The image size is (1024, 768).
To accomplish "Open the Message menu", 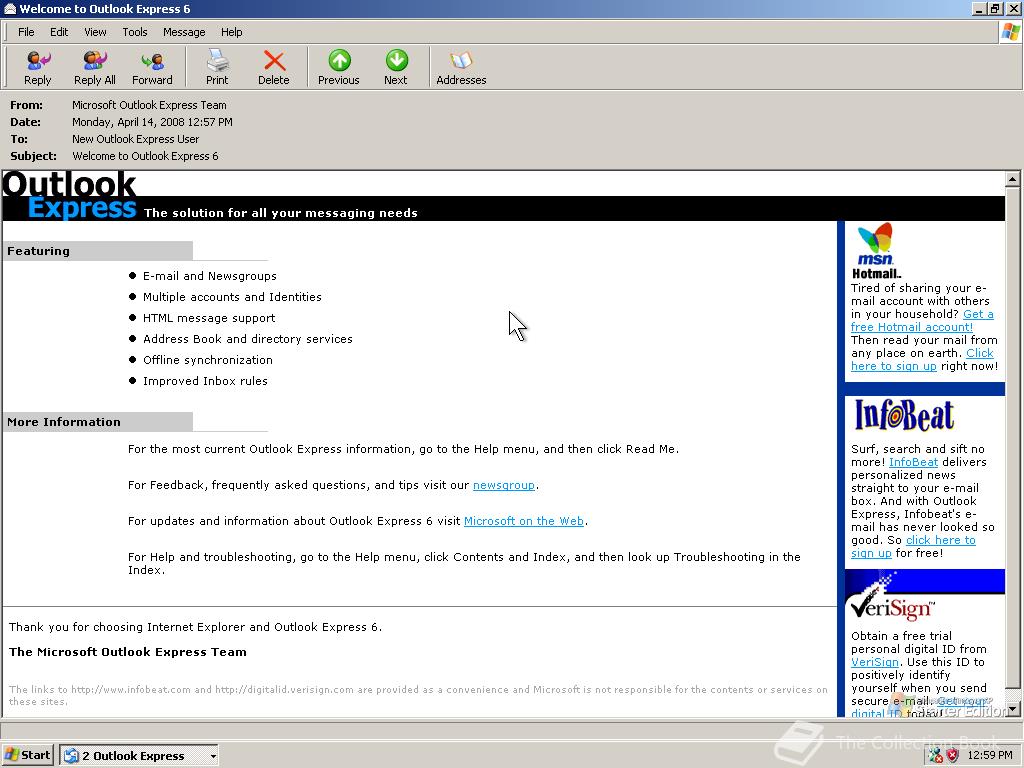I will click(184, 32).
